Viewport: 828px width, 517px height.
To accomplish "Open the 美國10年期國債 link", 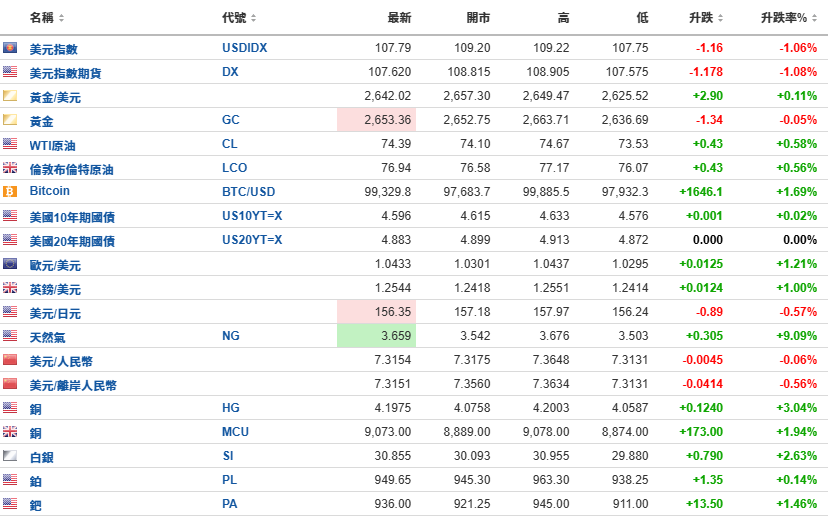I will click(72, 216).
